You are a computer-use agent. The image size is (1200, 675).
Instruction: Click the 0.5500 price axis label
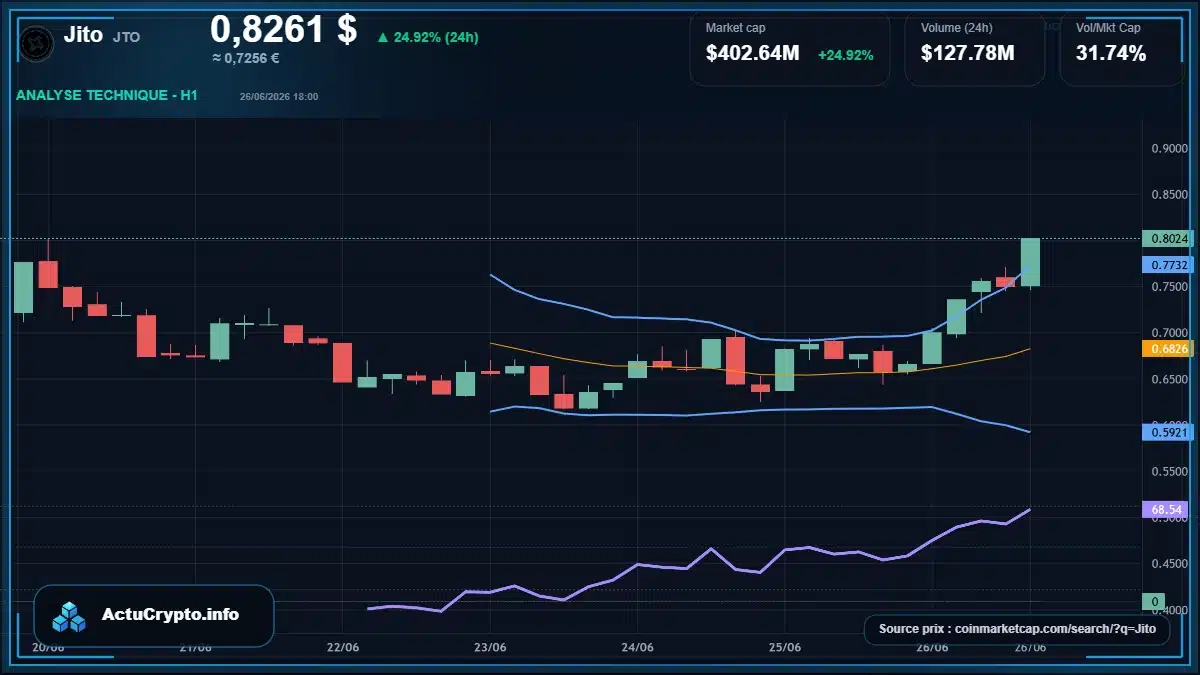[x=1170, y=472]
